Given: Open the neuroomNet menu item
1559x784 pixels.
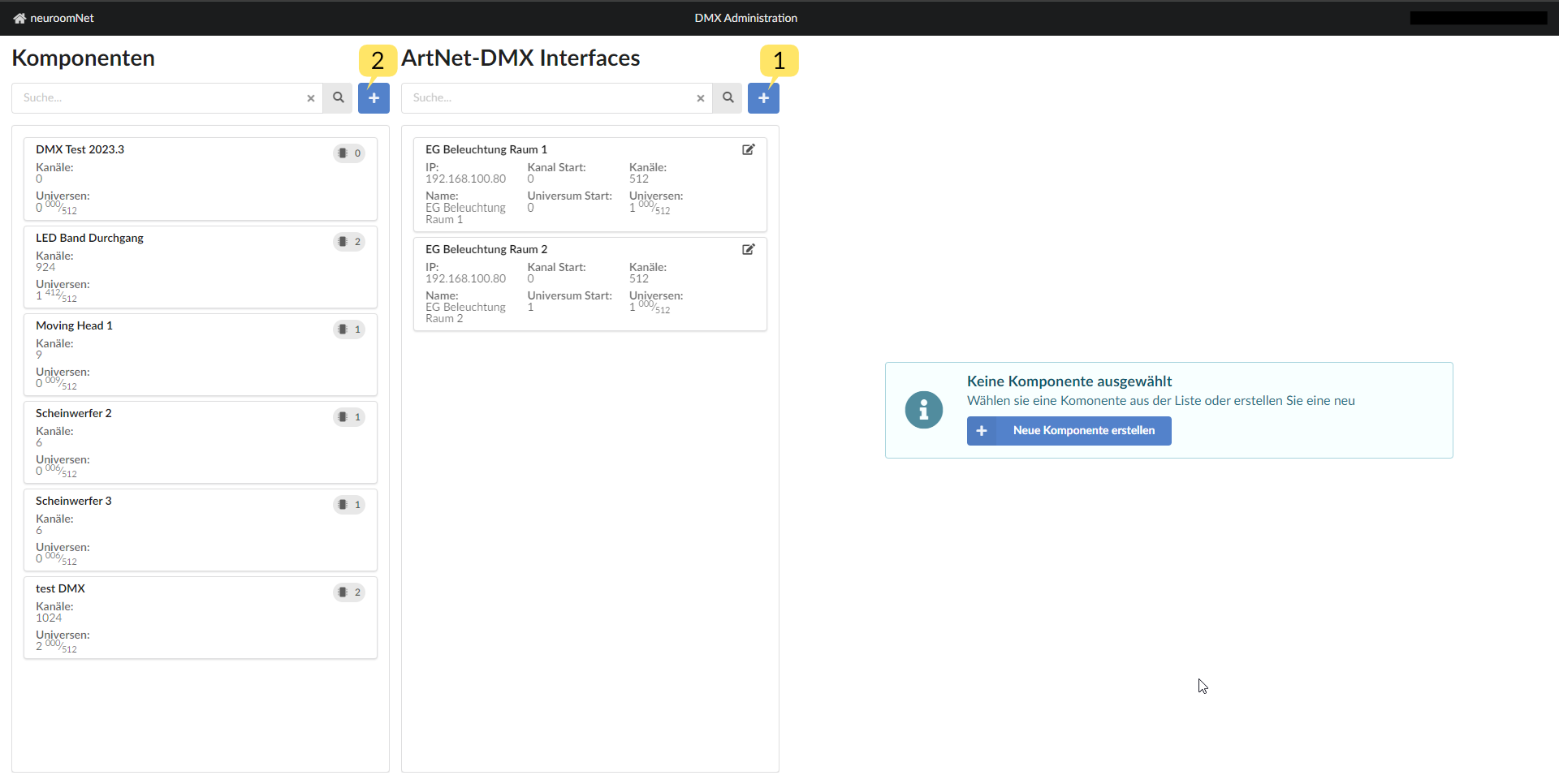Looking at the screenshot, I should click(61, 18).
